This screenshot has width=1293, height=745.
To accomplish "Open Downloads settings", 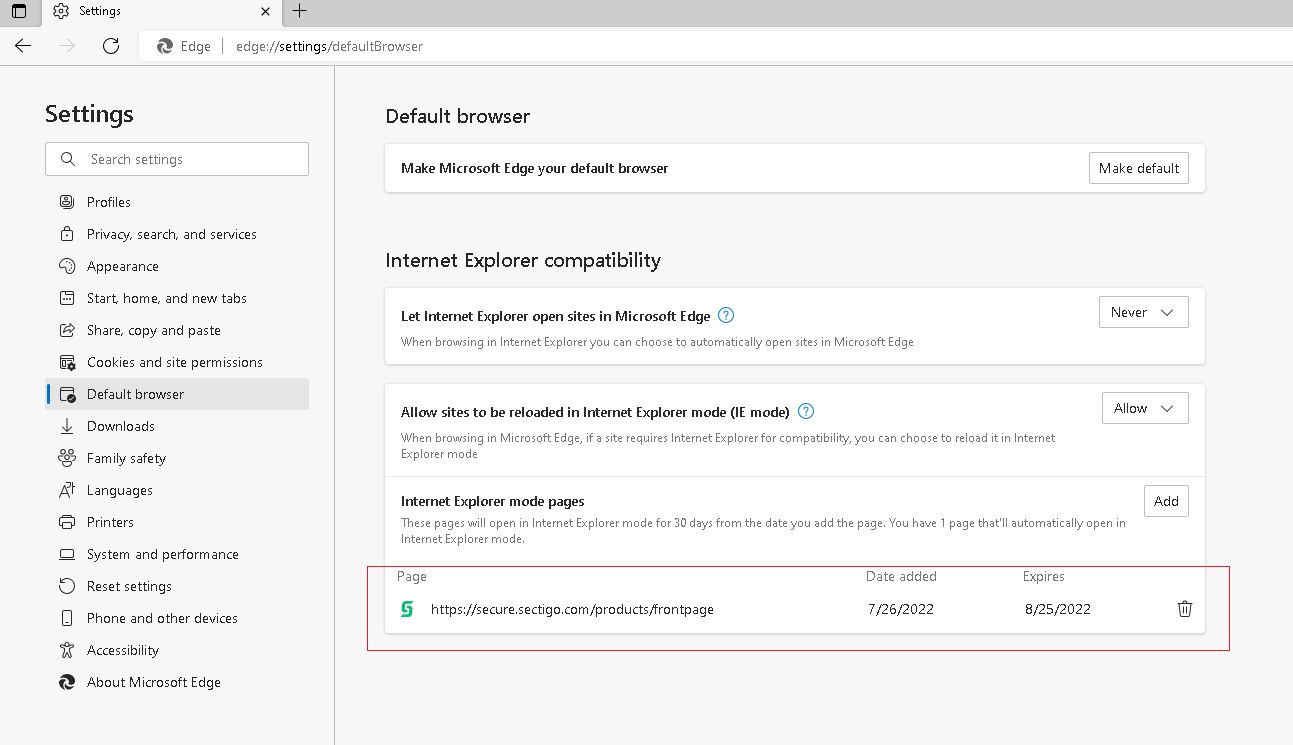I will point(177,426).
